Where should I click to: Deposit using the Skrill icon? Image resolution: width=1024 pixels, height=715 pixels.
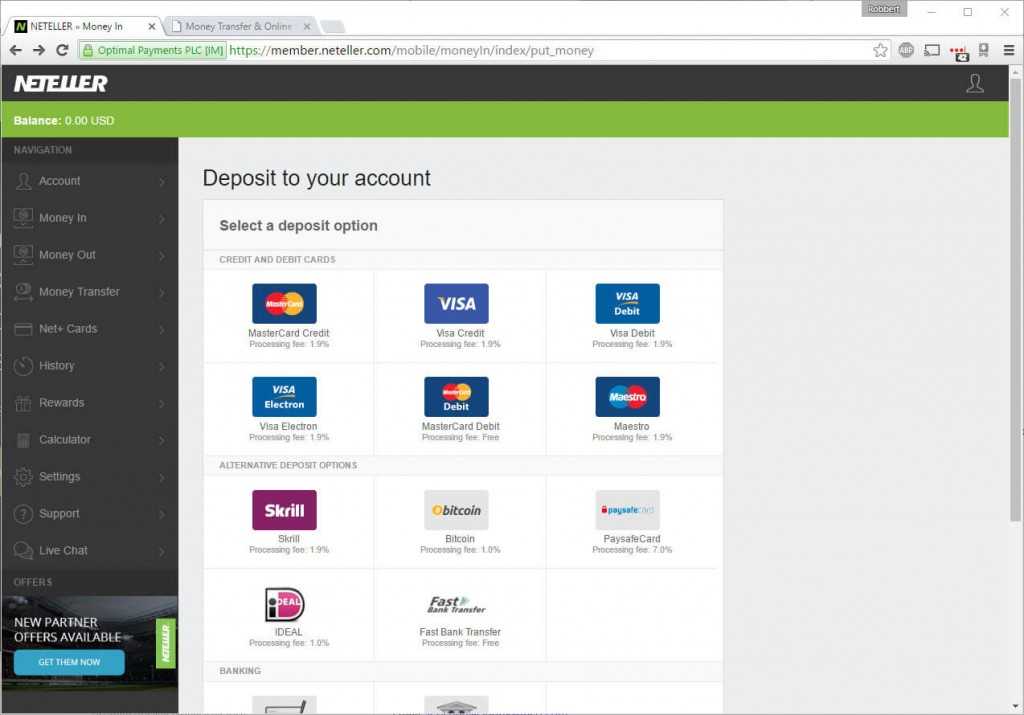284,510
